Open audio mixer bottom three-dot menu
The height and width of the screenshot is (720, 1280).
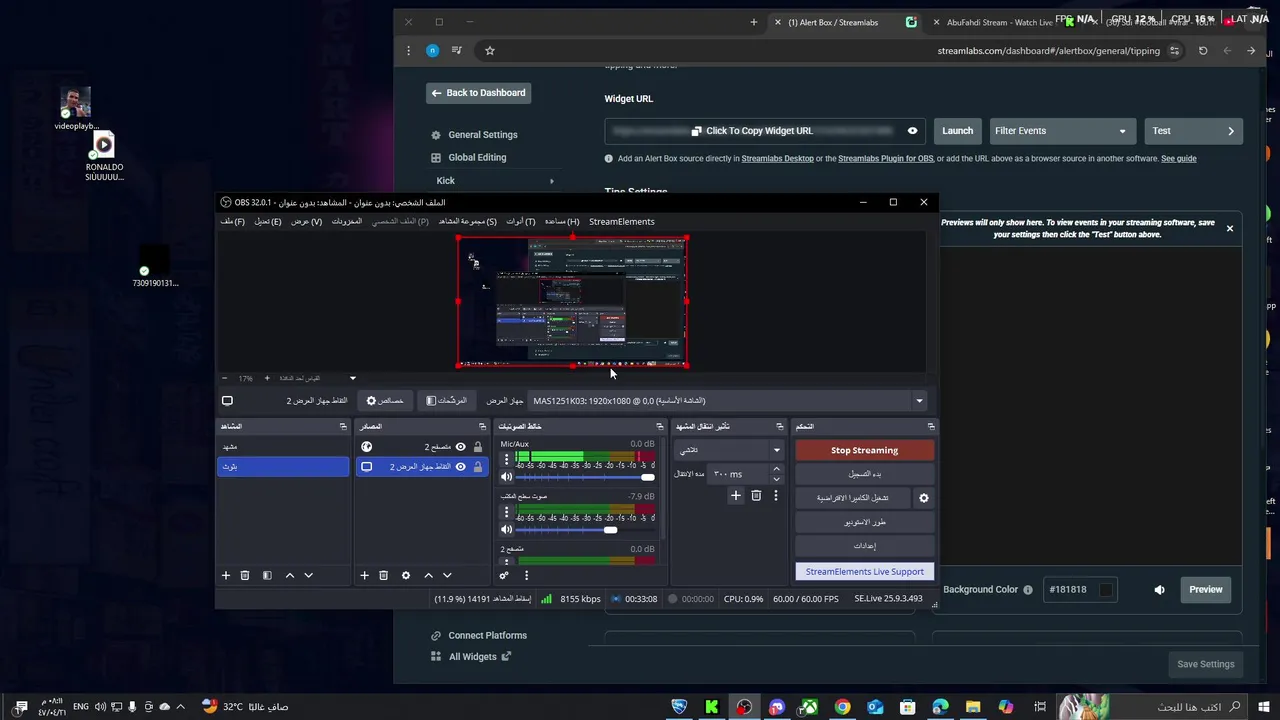(x=526, y=575)
